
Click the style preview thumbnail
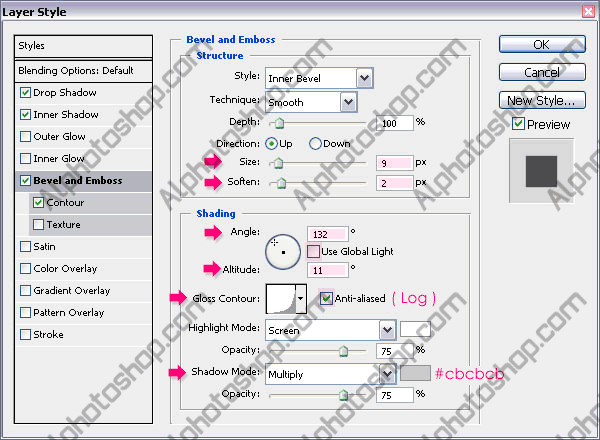pyautogui.click(x=541, y=171)
